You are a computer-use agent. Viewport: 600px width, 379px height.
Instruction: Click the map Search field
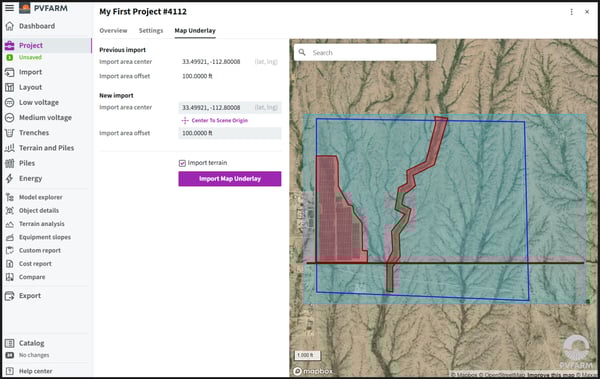tap(365, 52)
